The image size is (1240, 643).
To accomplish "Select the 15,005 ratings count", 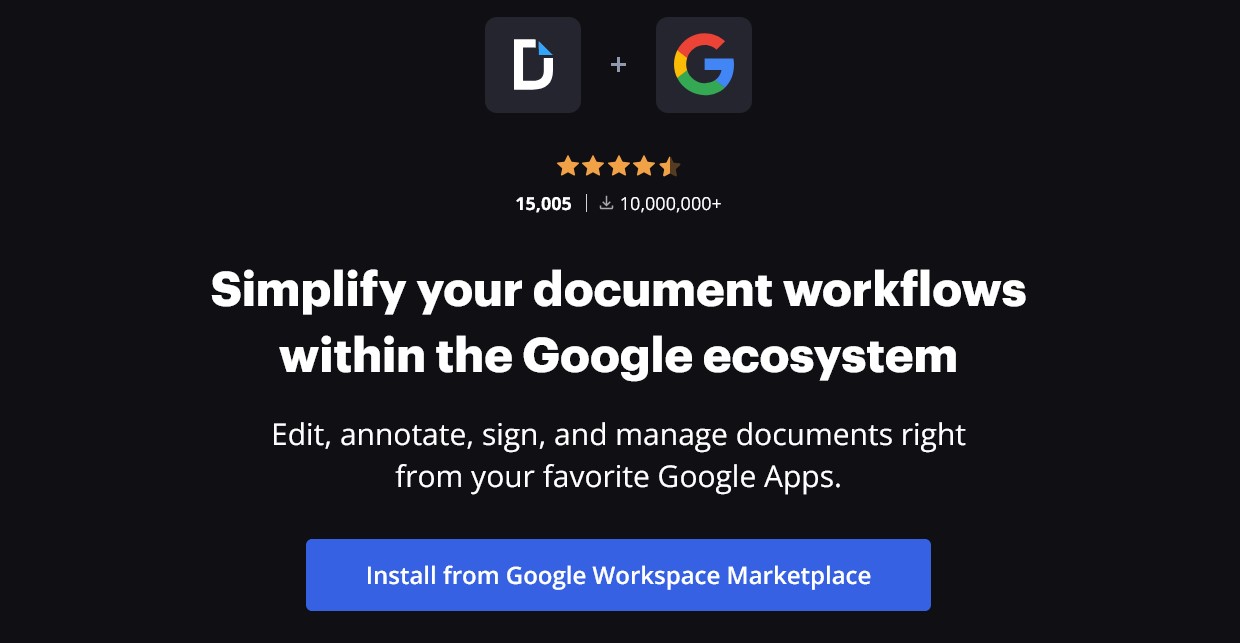I will pyautogui.click(x=544, y=204).
